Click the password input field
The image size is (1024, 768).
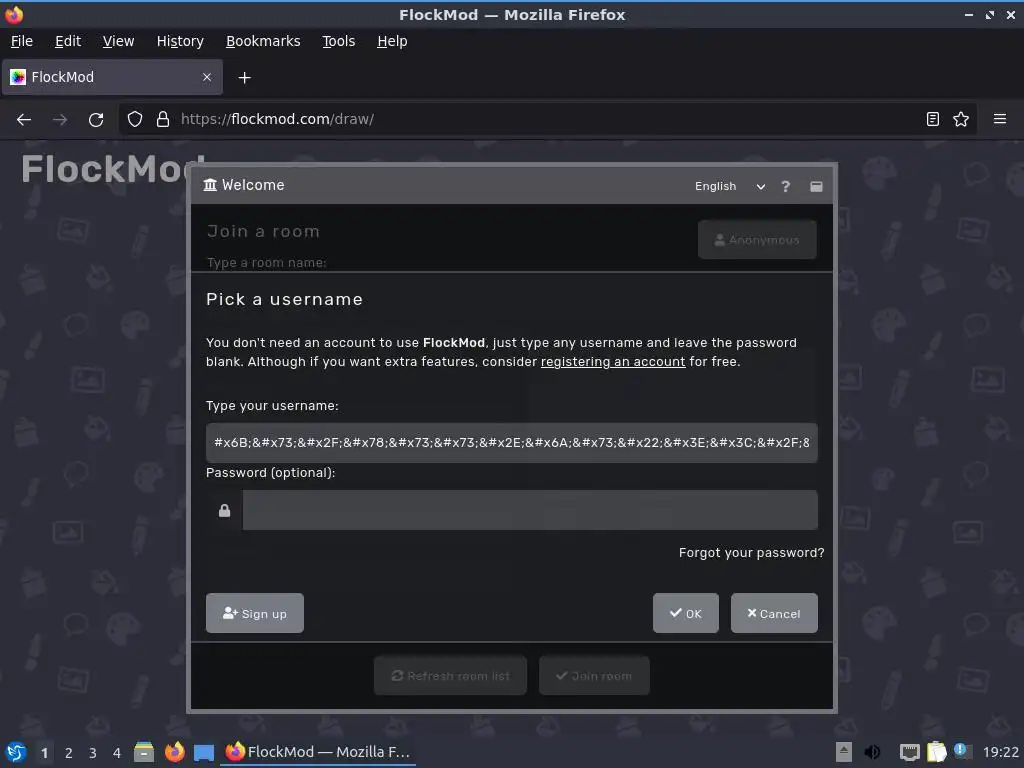tap(530, 510)
